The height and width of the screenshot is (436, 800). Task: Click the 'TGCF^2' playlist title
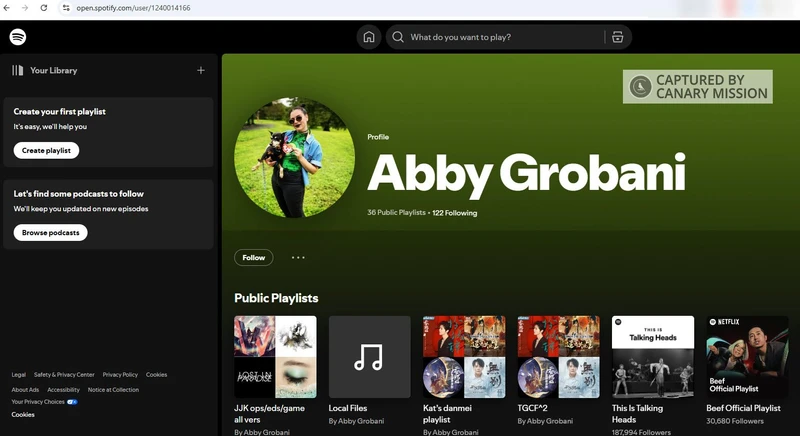(x=532, y=408)
